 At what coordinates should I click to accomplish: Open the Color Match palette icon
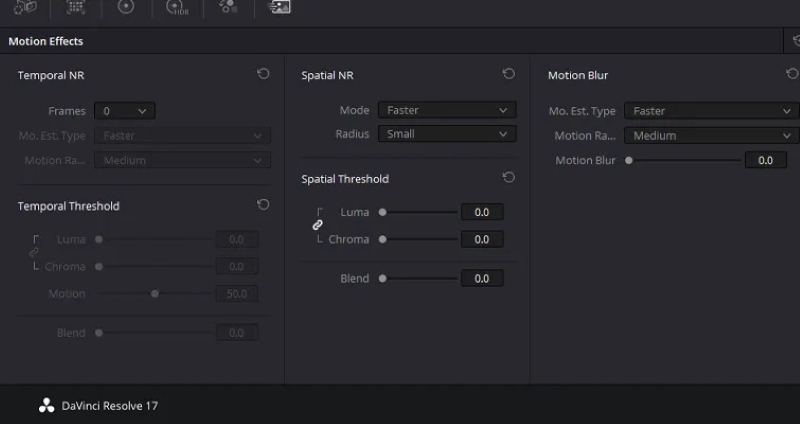click(x=76, y=7)
